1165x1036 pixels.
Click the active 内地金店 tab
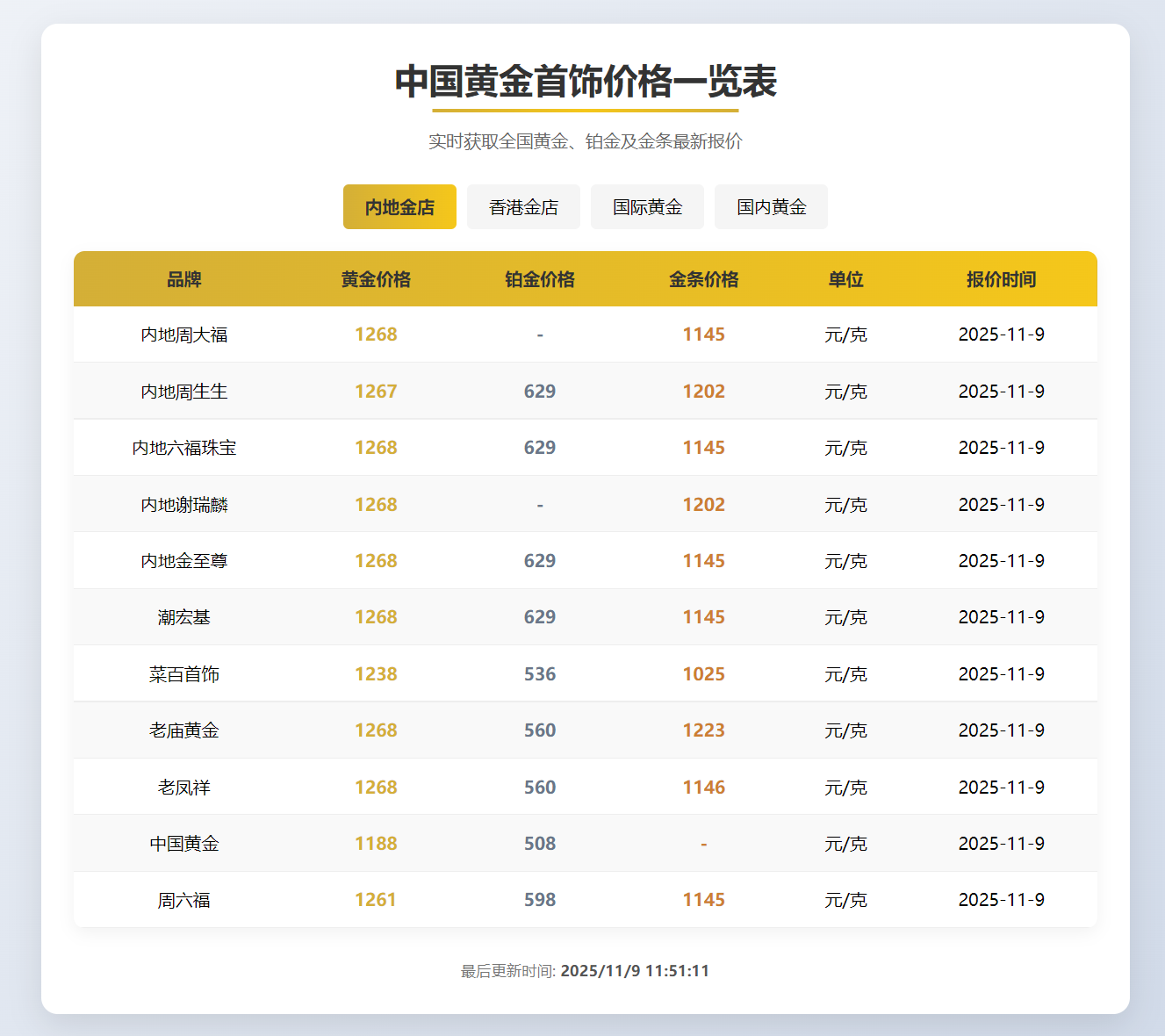point(399,206)
